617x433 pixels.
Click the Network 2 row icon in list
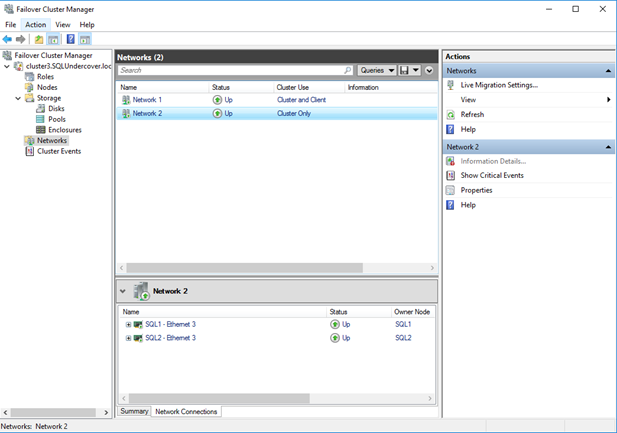tap(126, 113)
